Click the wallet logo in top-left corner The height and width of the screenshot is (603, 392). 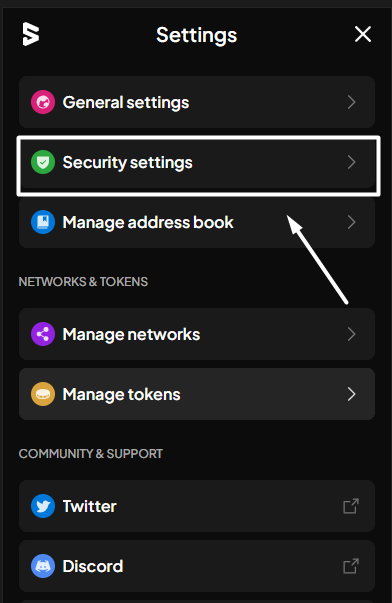coord(31,34)
